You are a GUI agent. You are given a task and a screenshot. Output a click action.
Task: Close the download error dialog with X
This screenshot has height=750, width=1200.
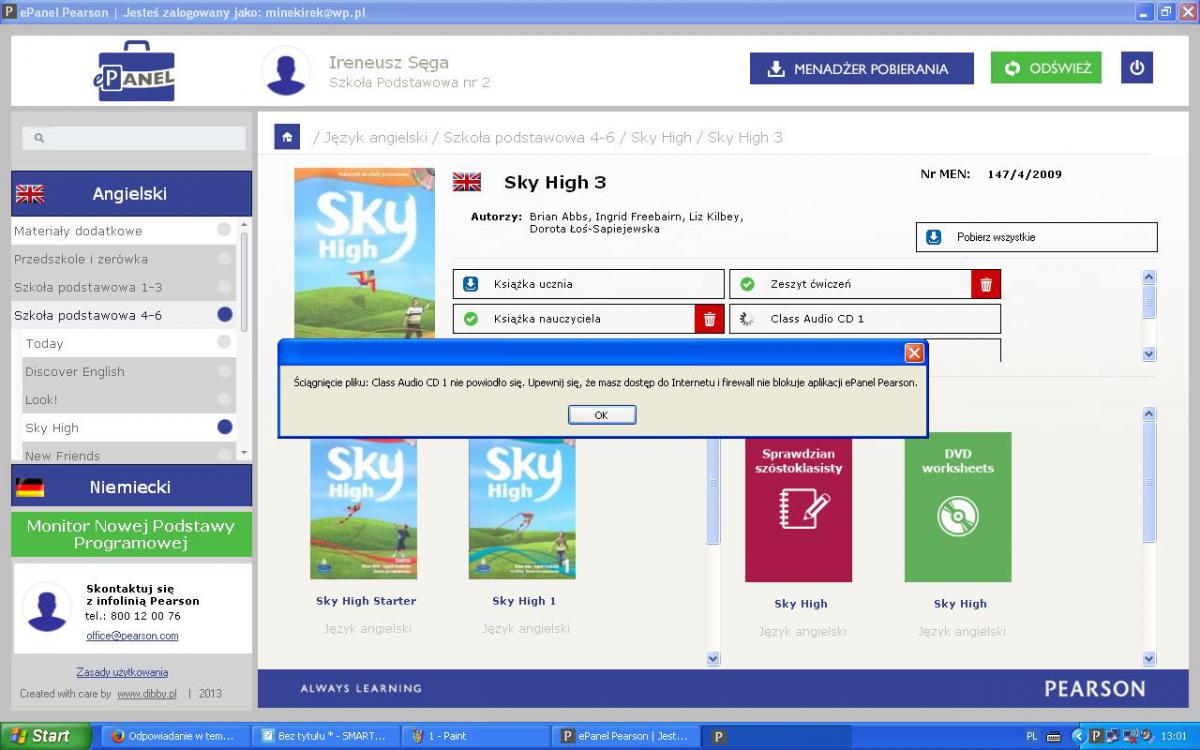[x=914, y=353]
